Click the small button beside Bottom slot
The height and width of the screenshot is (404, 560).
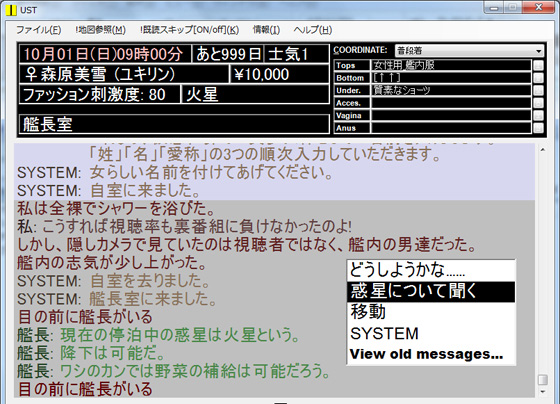[x=538, y=78]
